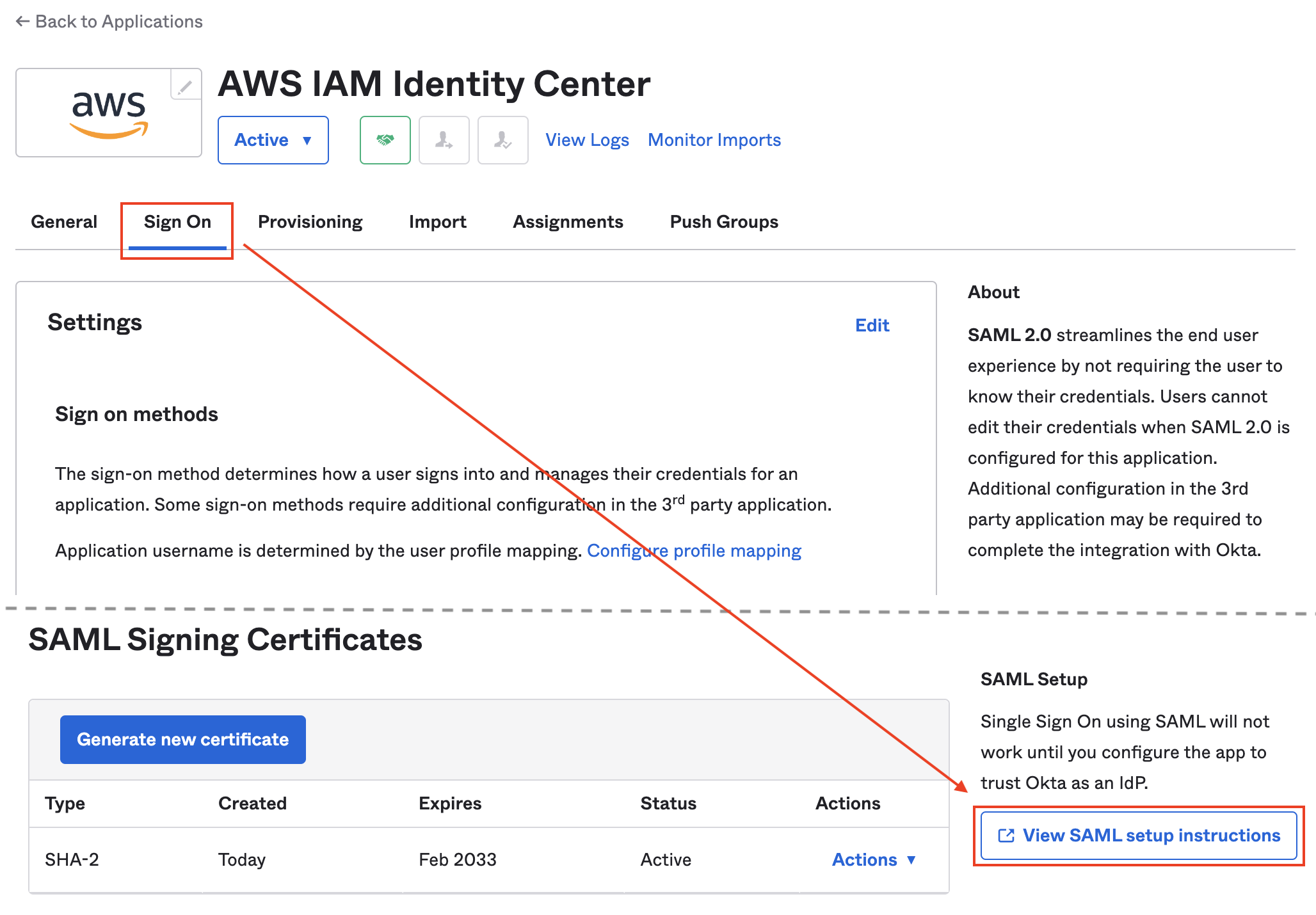Open the Assignments tab
Image resolution: width=1316 pixels, height=915 pixels.
pos(568,222)
